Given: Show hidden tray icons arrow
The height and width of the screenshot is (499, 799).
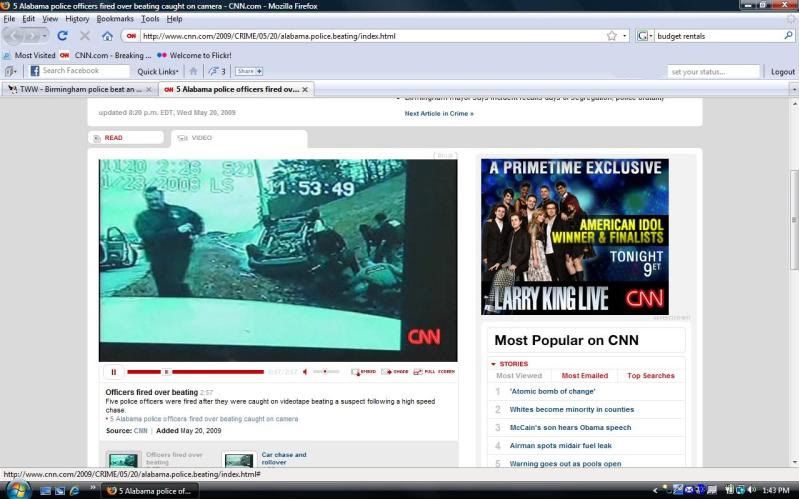Looking at the screenshot, I should point(657,491).
